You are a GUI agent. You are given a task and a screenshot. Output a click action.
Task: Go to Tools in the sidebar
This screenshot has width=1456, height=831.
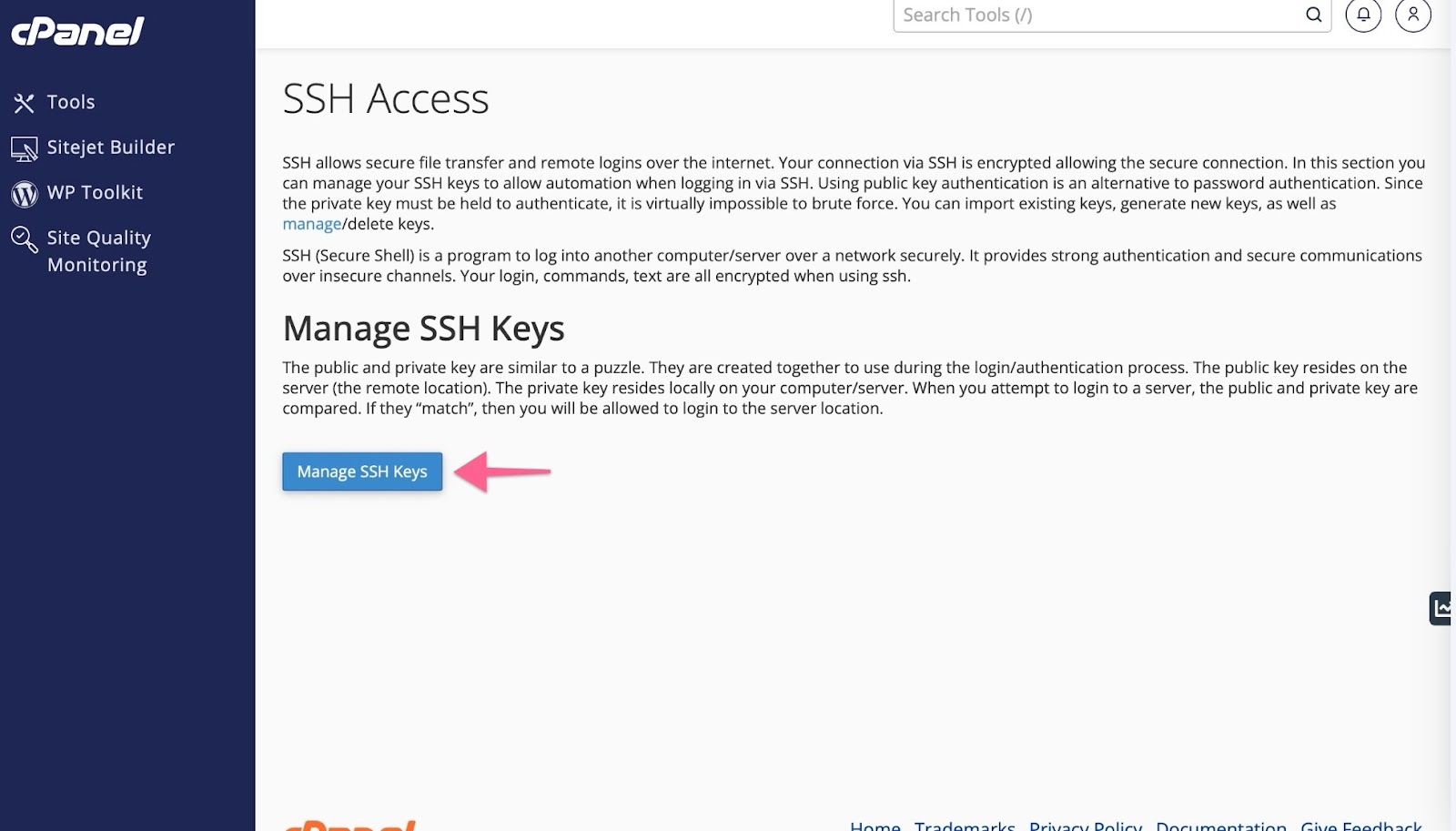coord(71,102)
